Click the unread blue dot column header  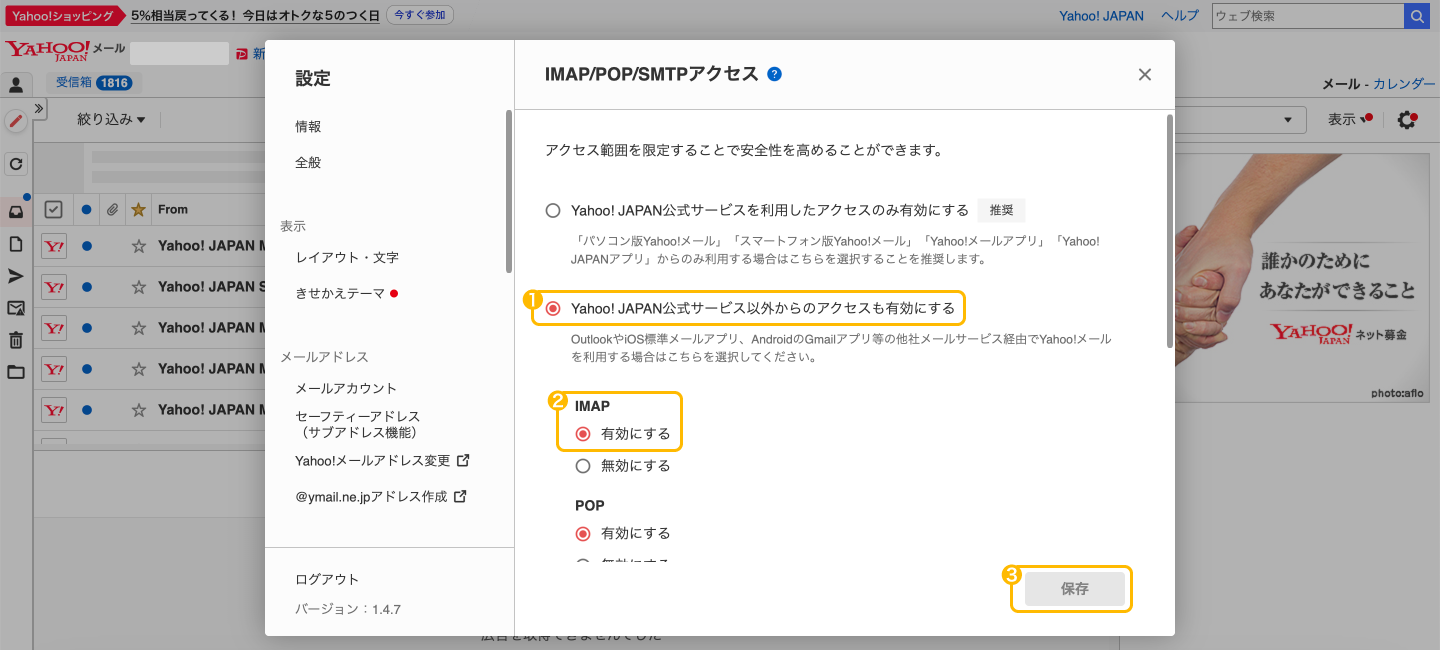coord(87,209)
